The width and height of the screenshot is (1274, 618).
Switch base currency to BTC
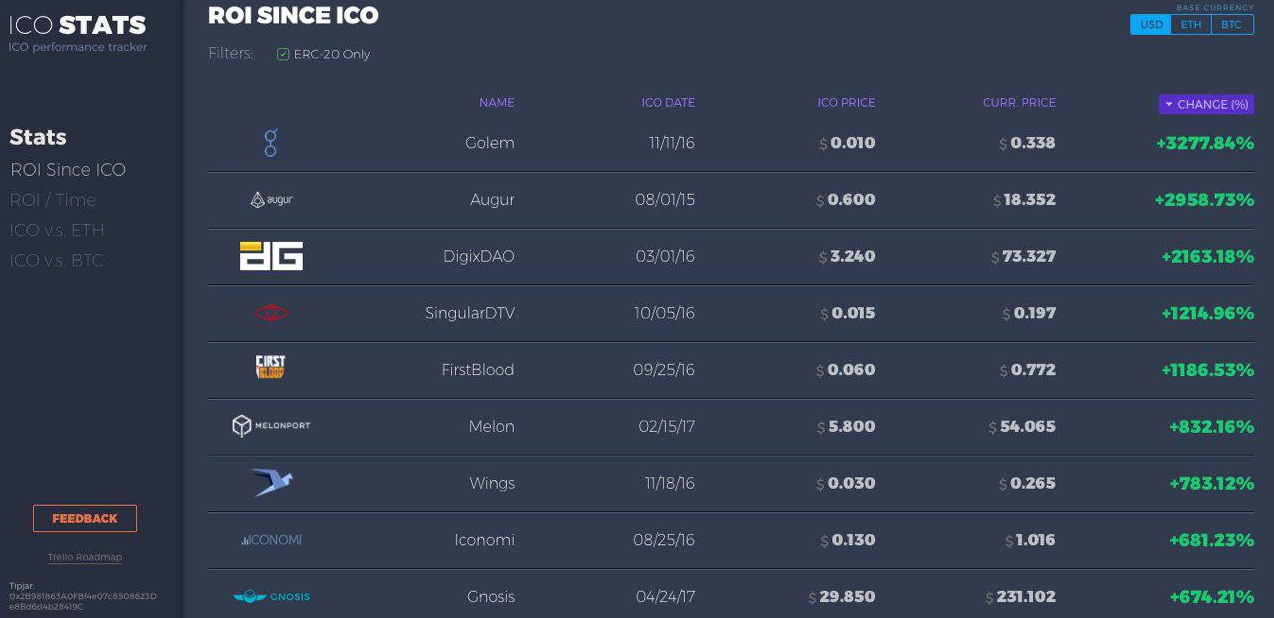pyautogui.click(x=1232, y=24)
